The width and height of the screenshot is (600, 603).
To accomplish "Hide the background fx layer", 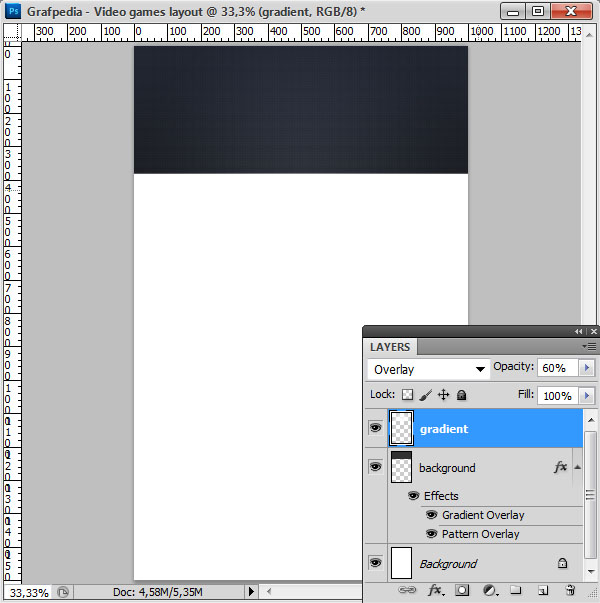I will 375,467.
